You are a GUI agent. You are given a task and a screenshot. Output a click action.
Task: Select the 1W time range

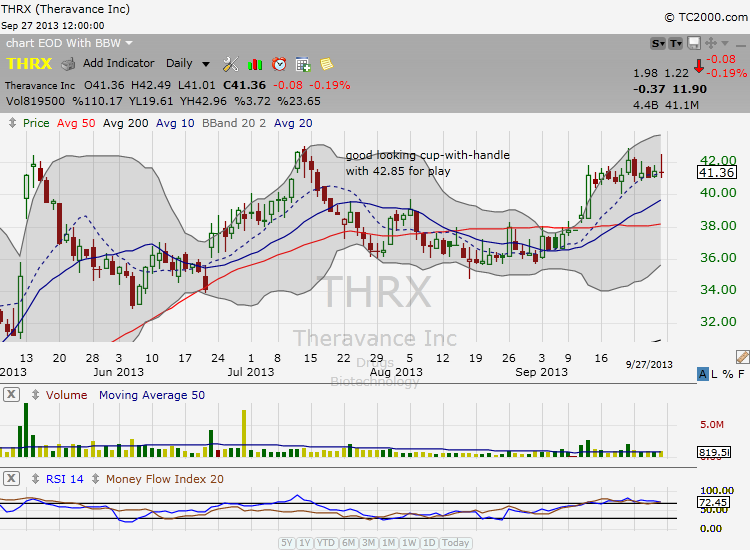[409, 543]
